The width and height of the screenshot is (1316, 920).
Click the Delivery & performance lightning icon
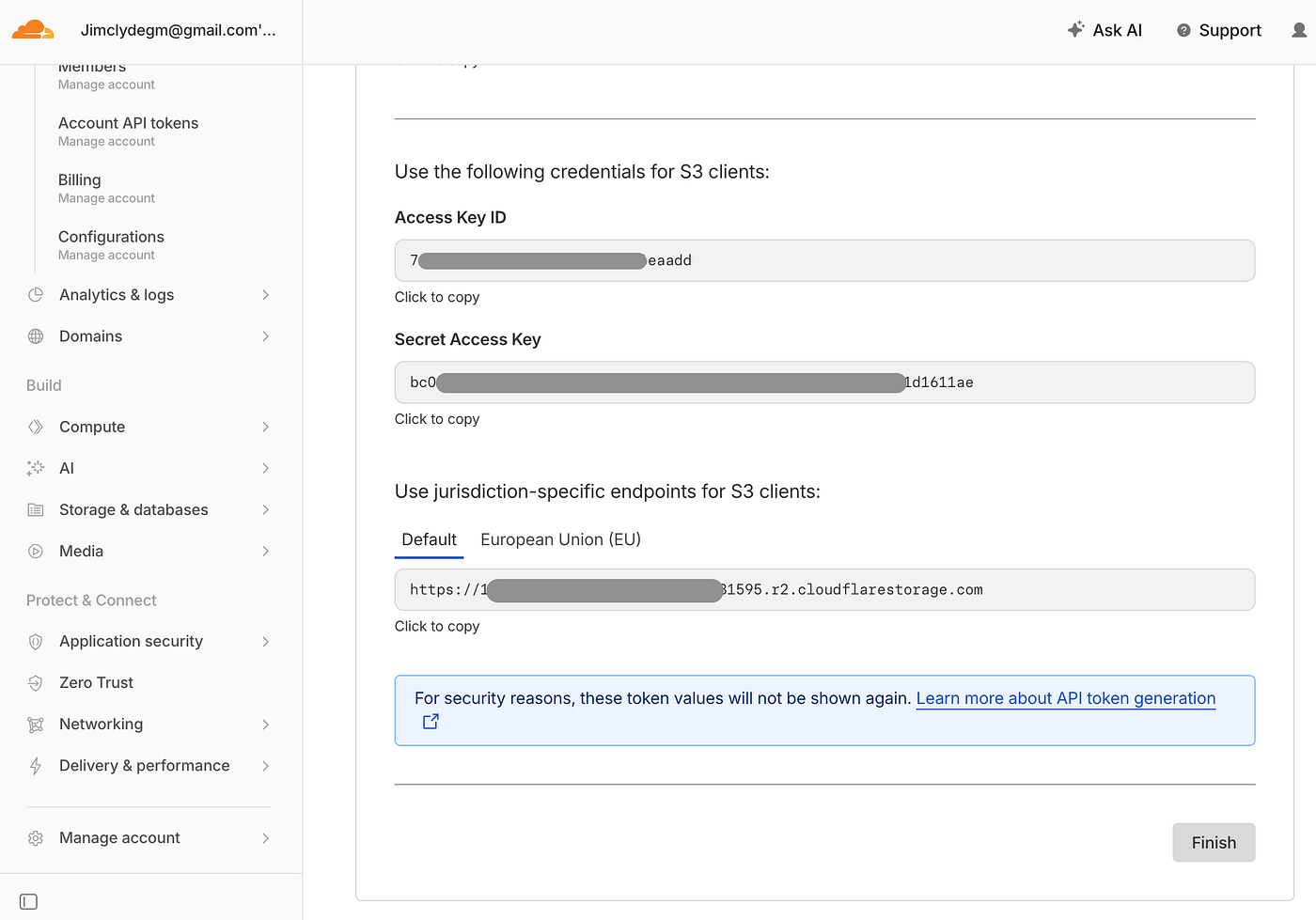click(35, 765)
